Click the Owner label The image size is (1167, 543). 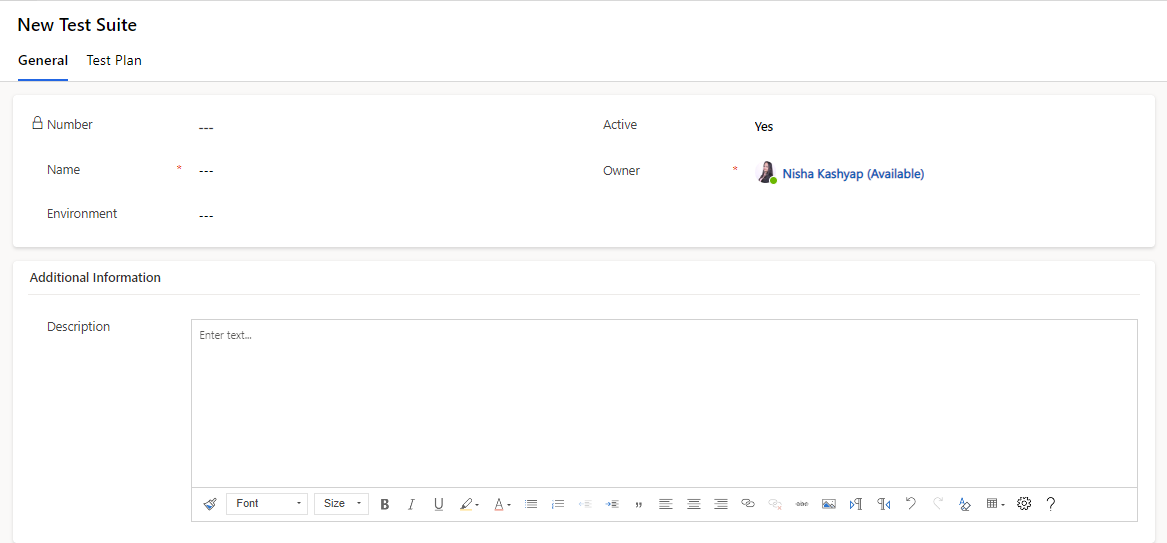pyautogui.click(x=621, y=170)
